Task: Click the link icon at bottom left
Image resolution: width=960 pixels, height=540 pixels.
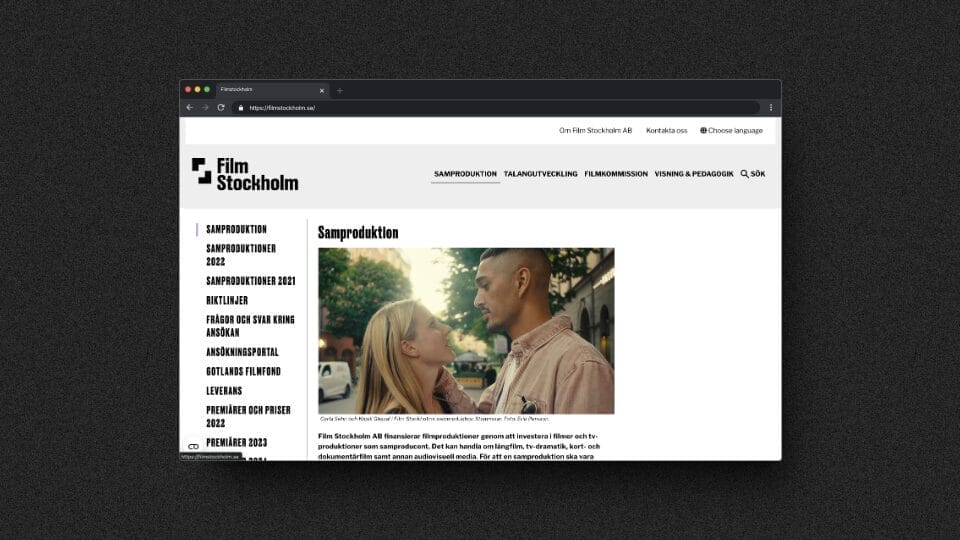Action: click(x=194, y=446)
